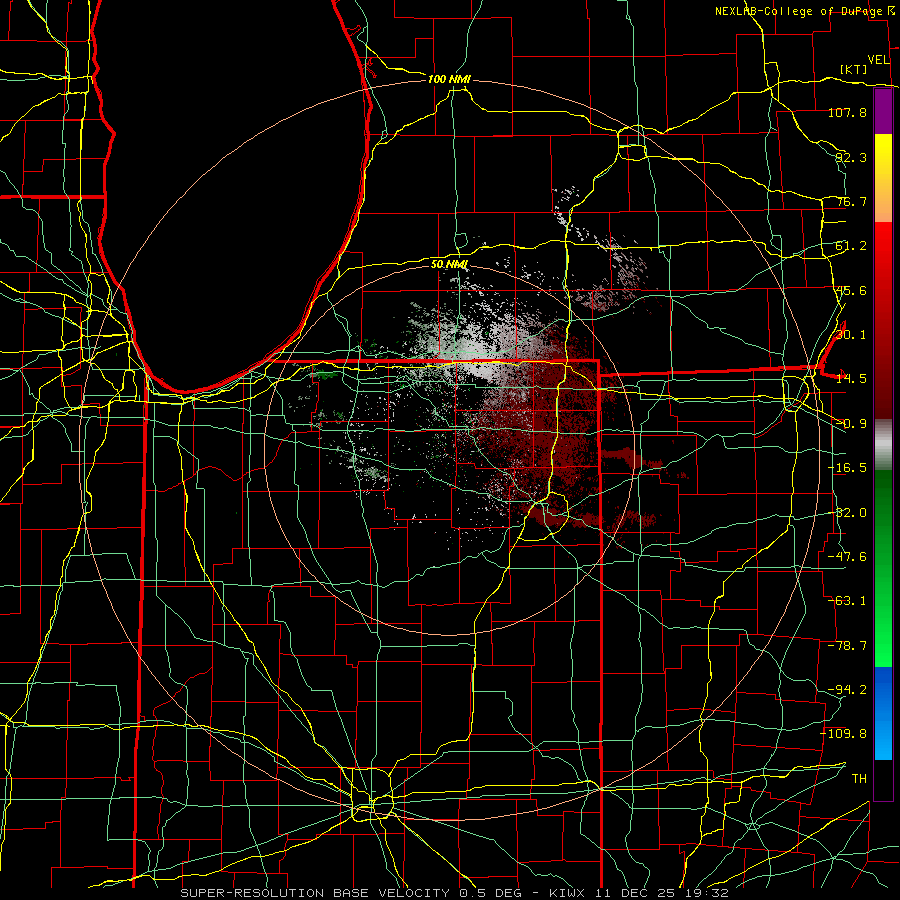
Task: Click the 100 NMI range ring label
Action: [x=449, y=79]
